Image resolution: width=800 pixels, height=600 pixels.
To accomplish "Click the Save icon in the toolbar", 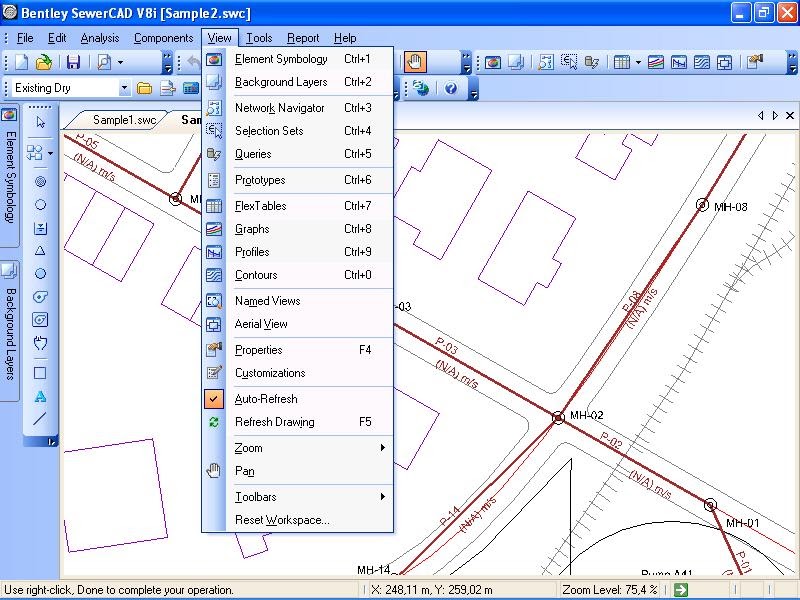I will 73,62.
